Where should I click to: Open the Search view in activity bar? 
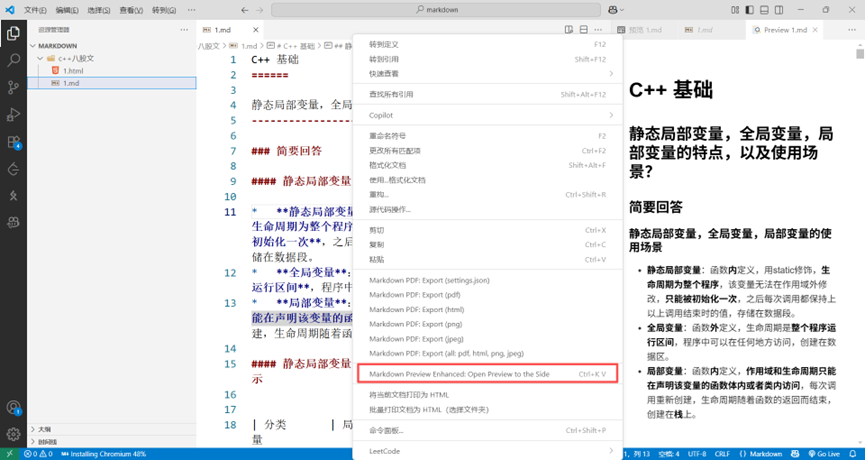[x=13, y=60]
